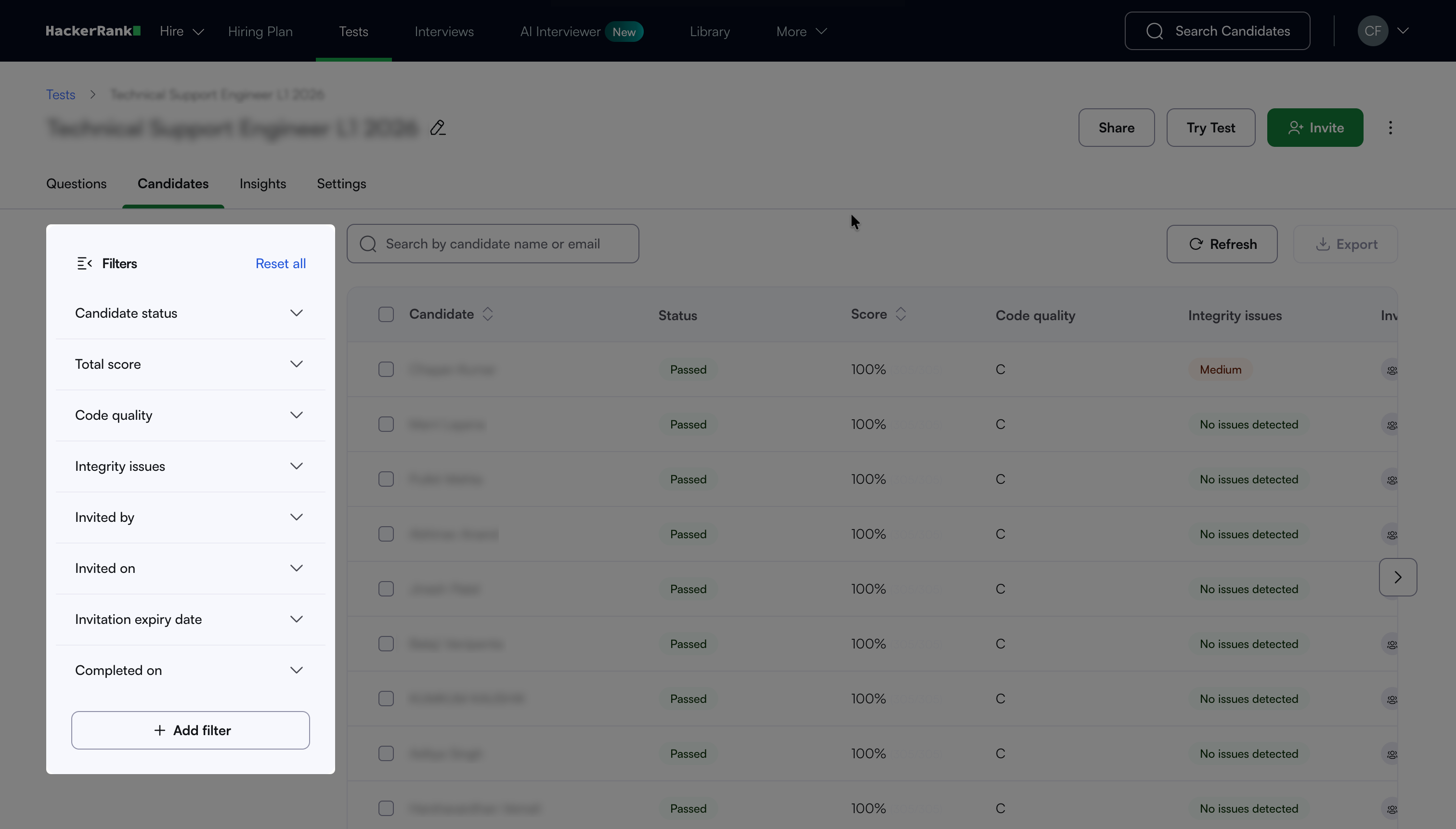Click the magnifier icon in Search Candidates
Screen dimensions: 1456x829
[1154, 31]
